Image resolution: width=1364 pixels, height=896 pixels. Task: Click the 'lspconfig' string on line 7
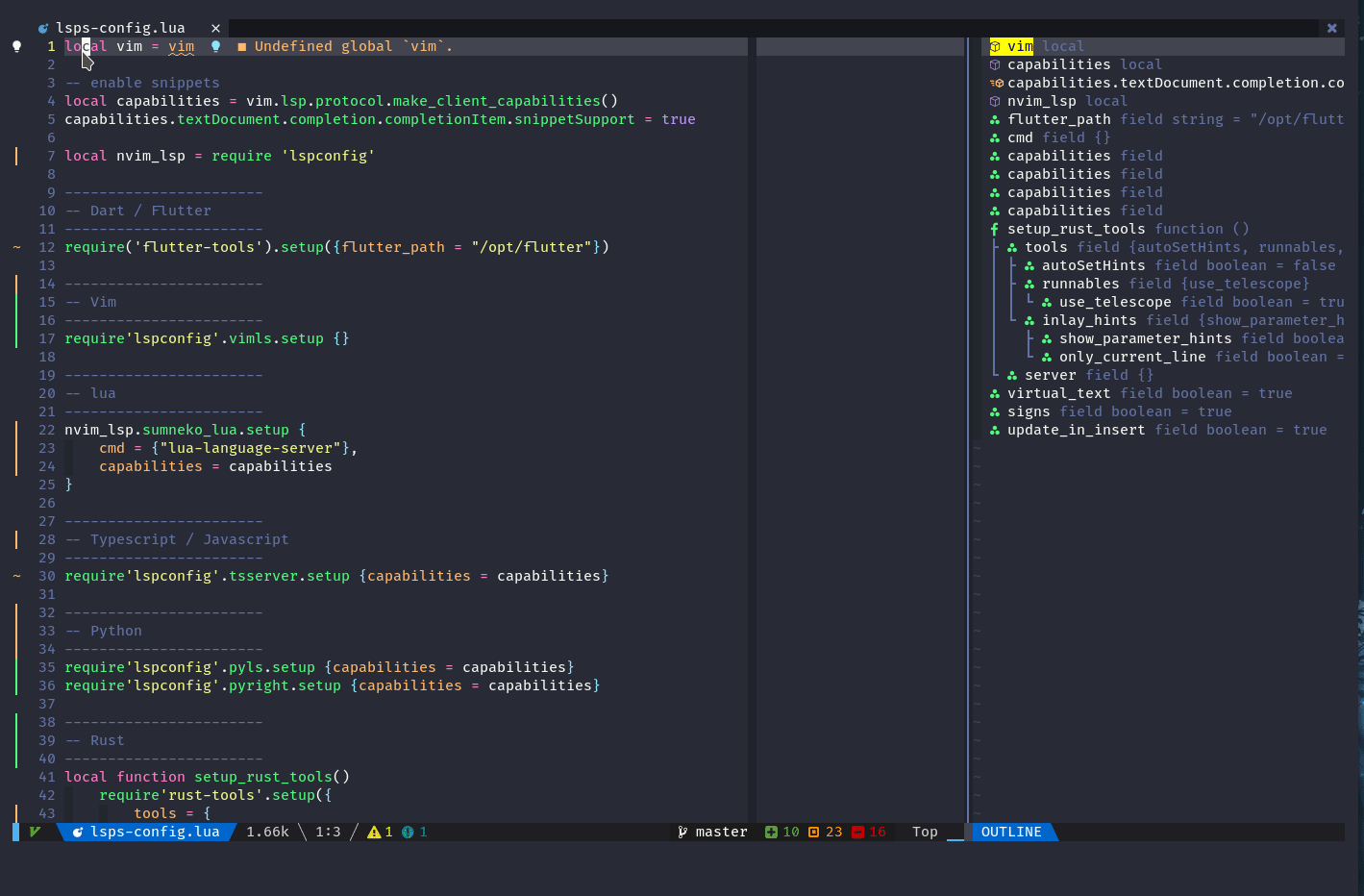pos(328,156)
